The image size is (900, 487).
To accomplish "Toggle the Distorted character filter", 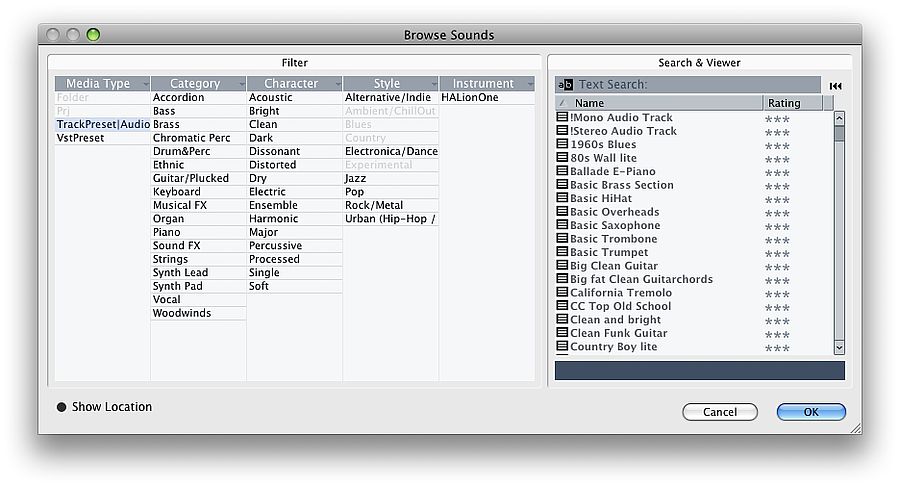I will 273,165.
